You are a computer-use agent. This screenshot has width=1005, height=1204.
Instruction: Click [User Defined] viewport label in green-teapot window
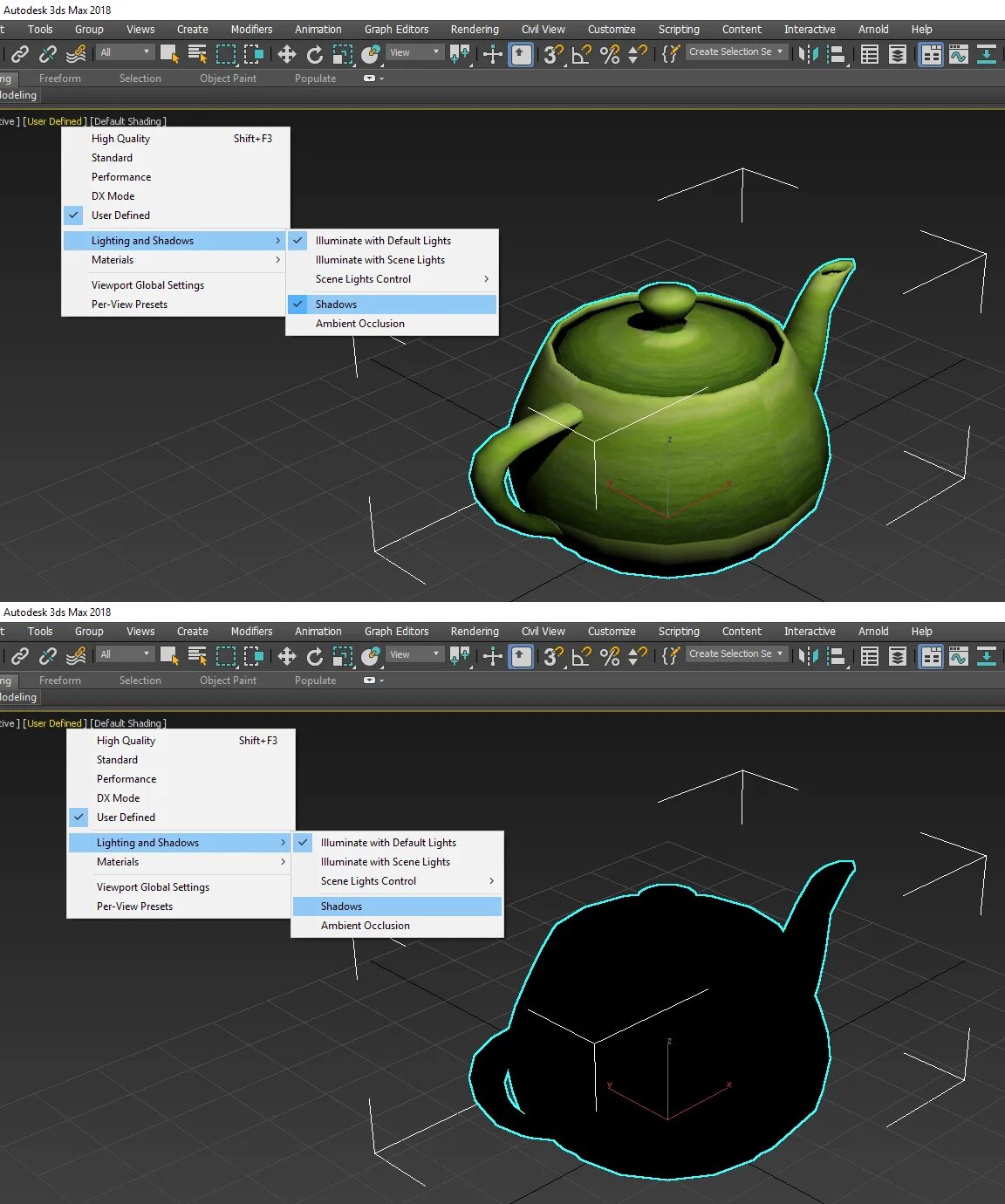55,121
